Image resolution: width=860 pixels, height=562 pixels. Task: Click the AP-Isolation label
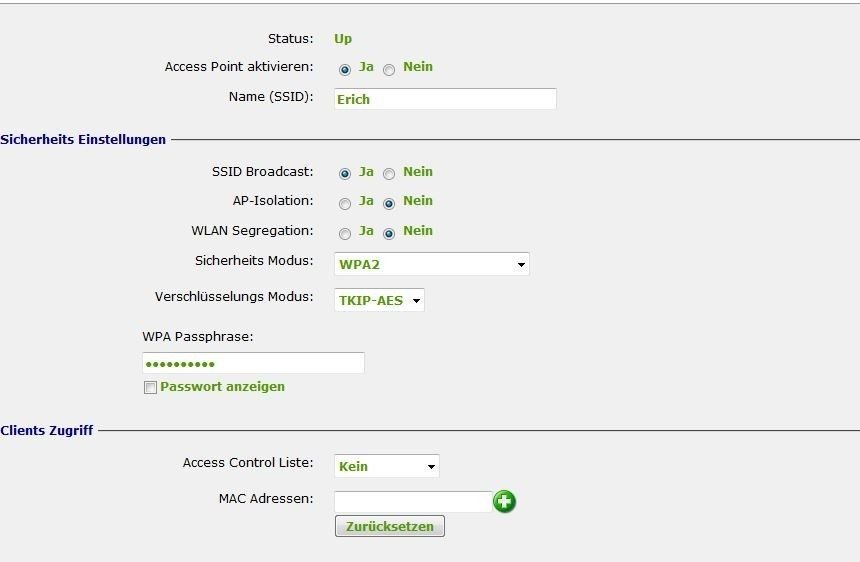(x=273, y=201)
